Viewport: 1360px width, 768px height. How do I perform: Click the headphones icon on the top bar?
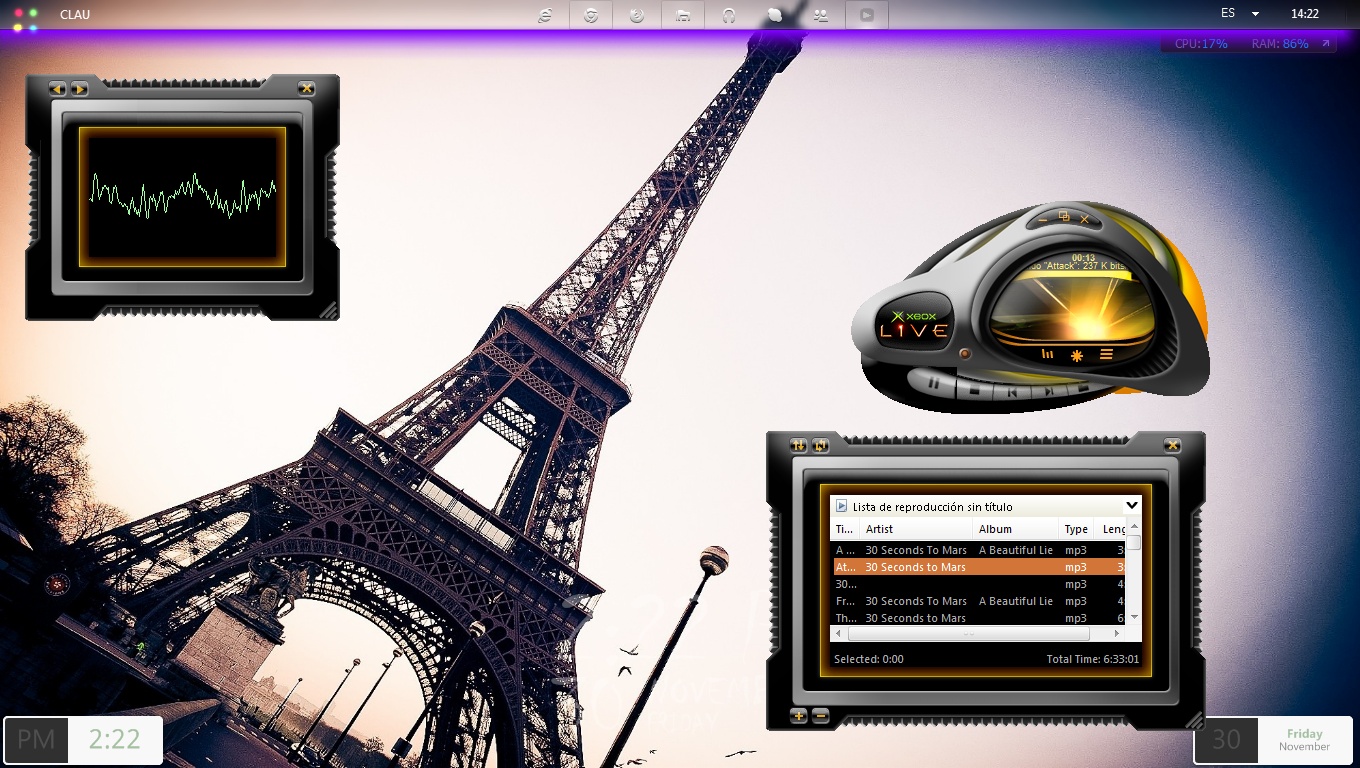pyautogui.click(x=729, y=15)
